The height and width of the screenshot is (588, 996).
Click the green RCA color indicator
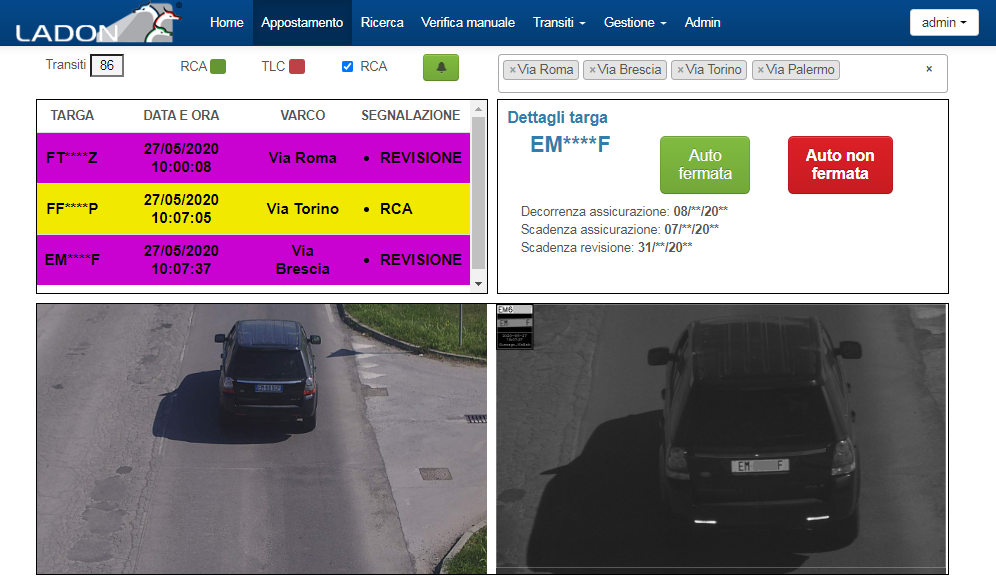point(218,67)
